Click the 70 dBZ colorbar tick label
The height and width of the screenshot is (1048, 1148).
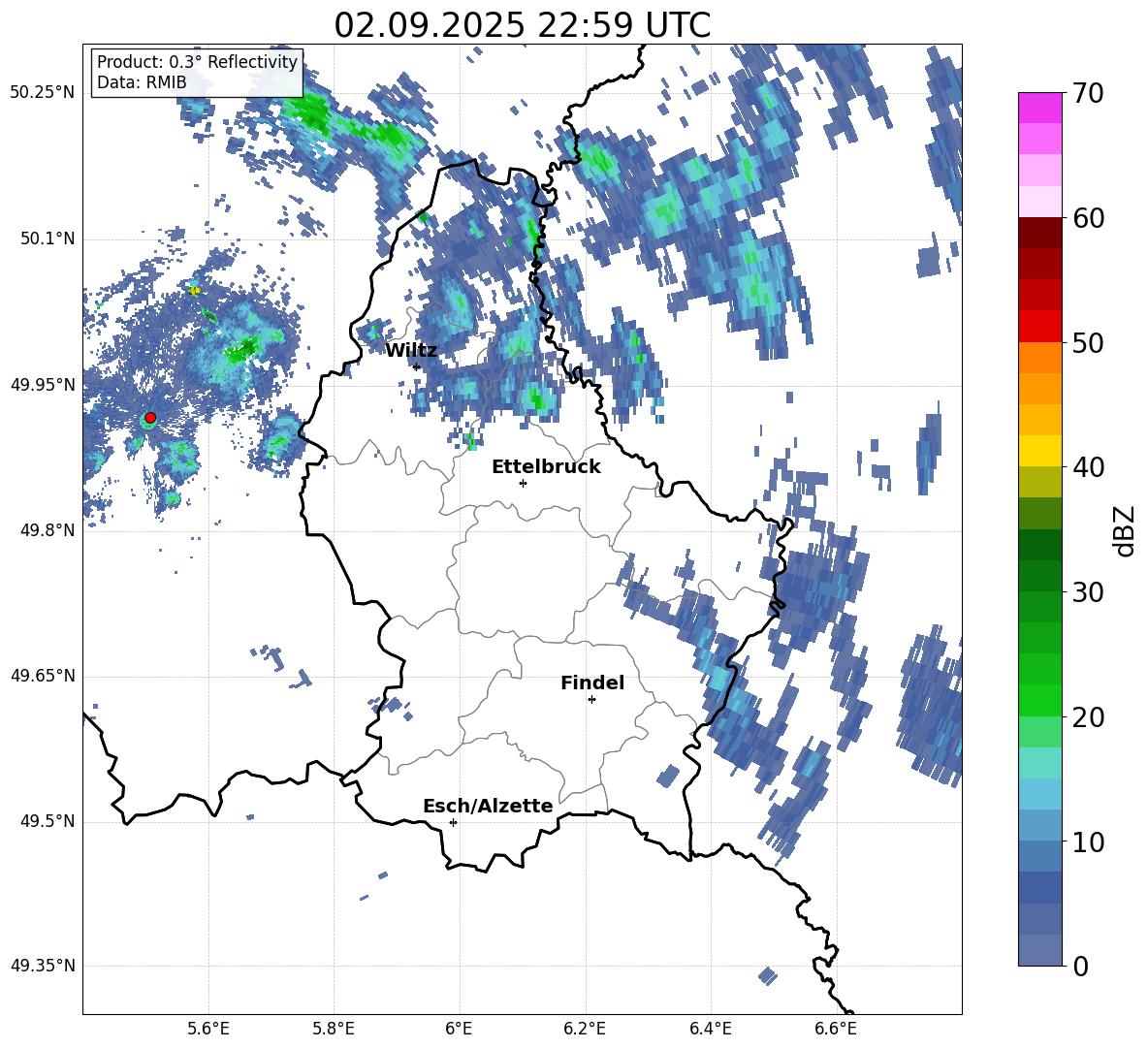click(x=1088, y=93)
